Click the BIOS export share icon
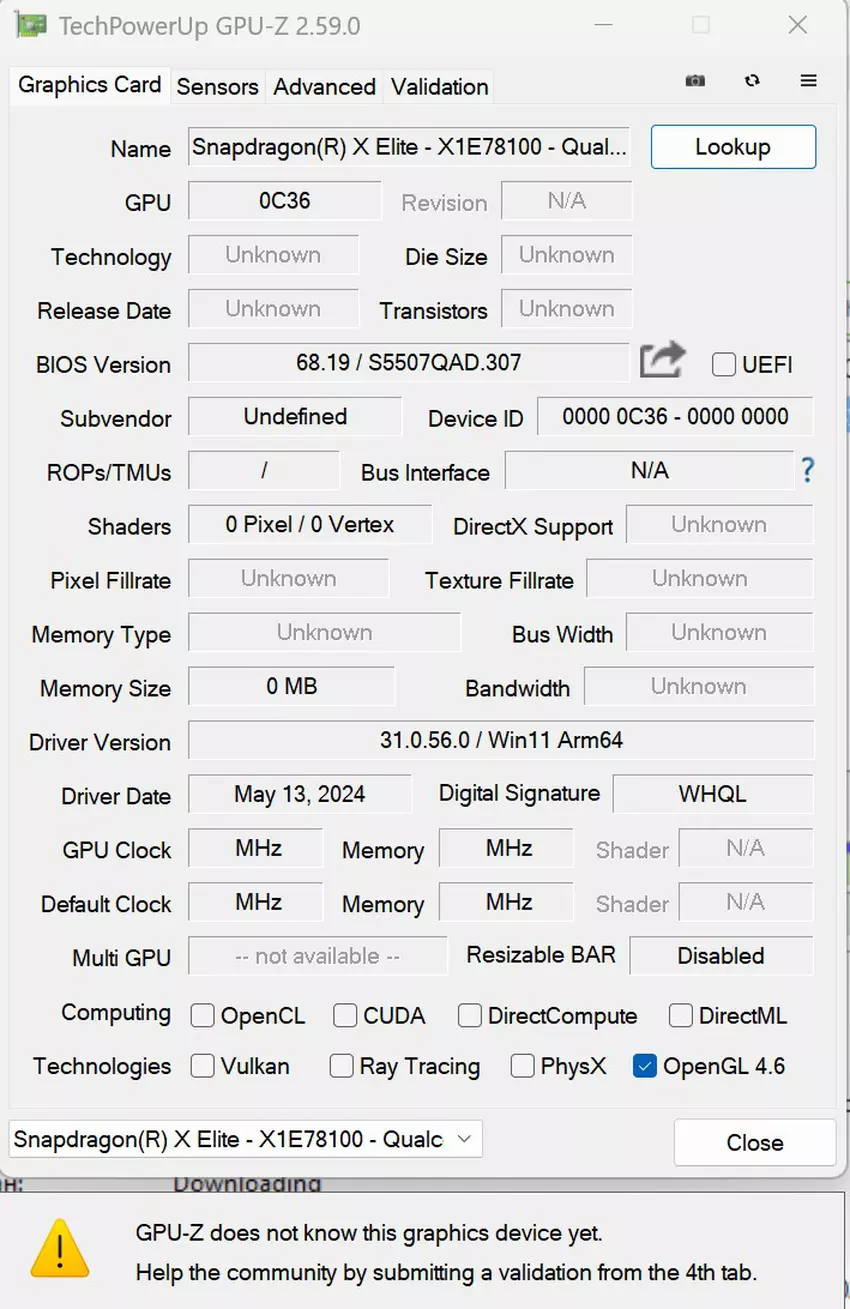The width and height of the screenshot is (850, 1309). point(662,360)
